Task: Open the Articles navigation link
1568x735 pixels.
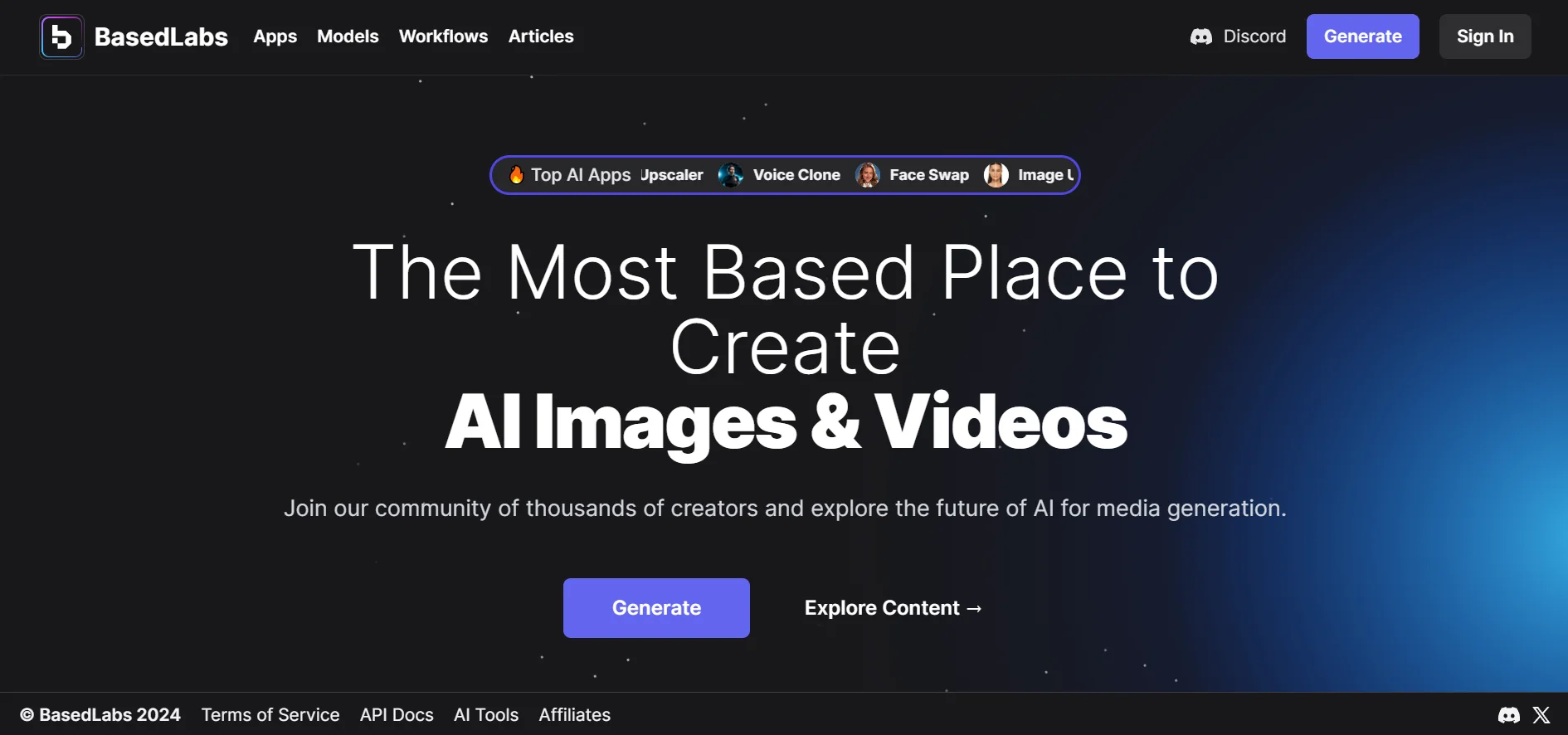Action: [541, 37]
